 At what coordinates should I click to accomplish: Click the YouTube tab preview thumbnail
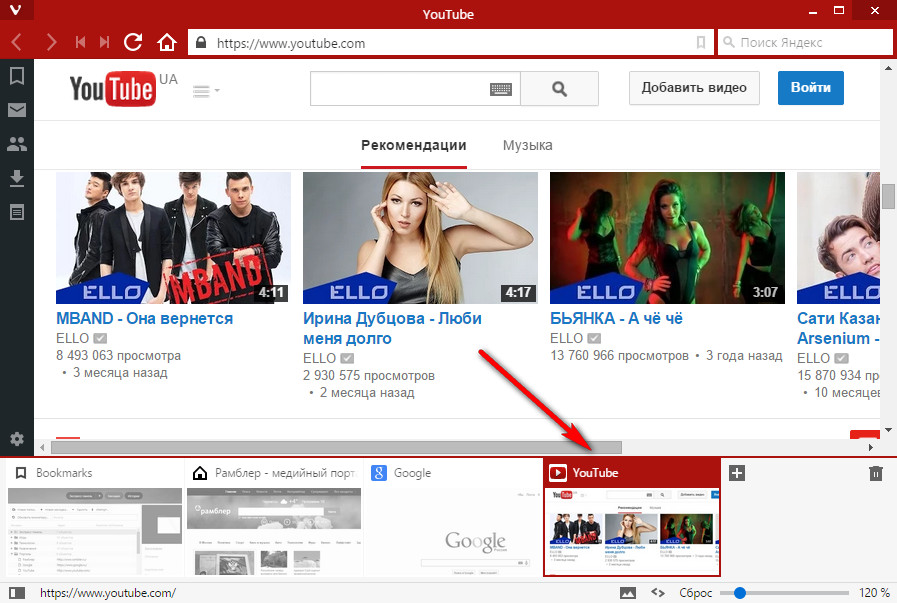(x=632, y=531)
